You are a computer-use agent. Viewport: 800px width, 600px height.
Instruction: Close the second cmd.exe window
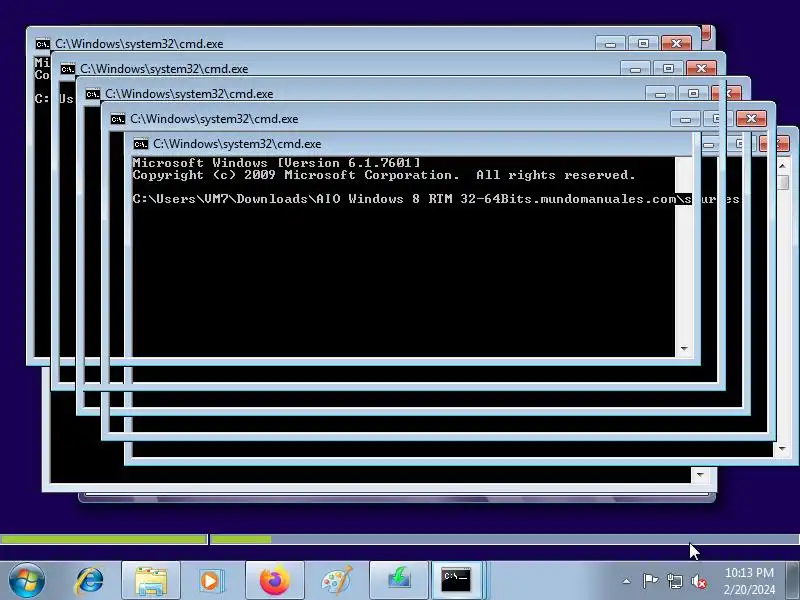coord(702,68)
